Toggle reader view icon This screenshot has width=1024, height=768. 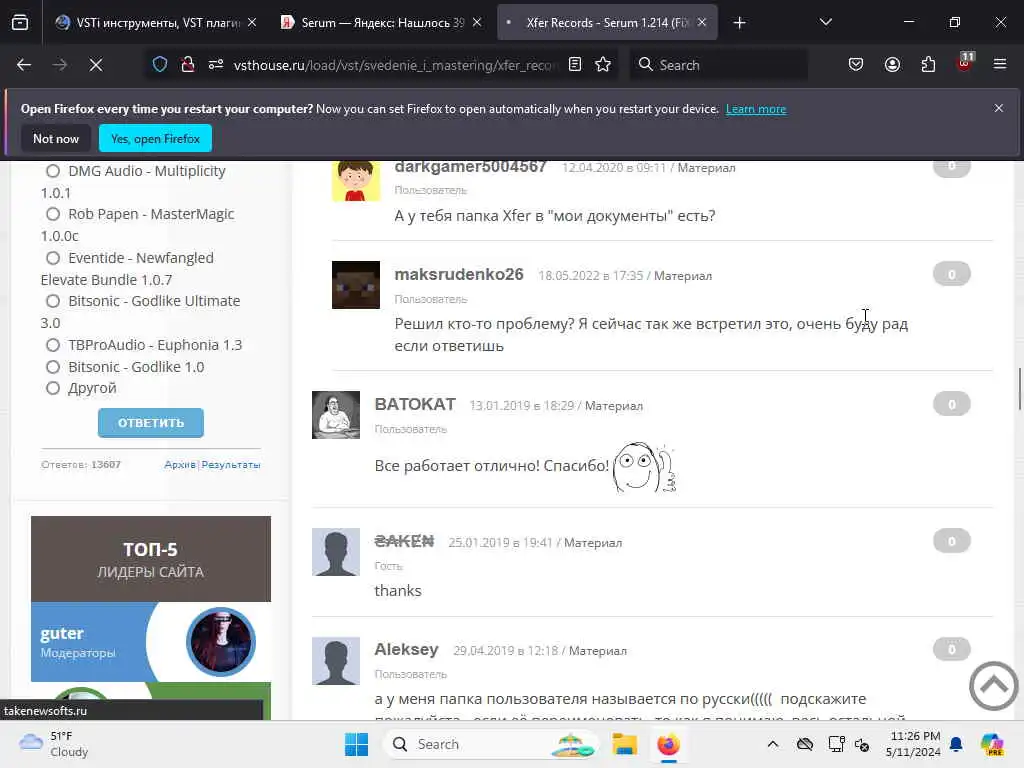pyautogui.click(x=575, y=65)
